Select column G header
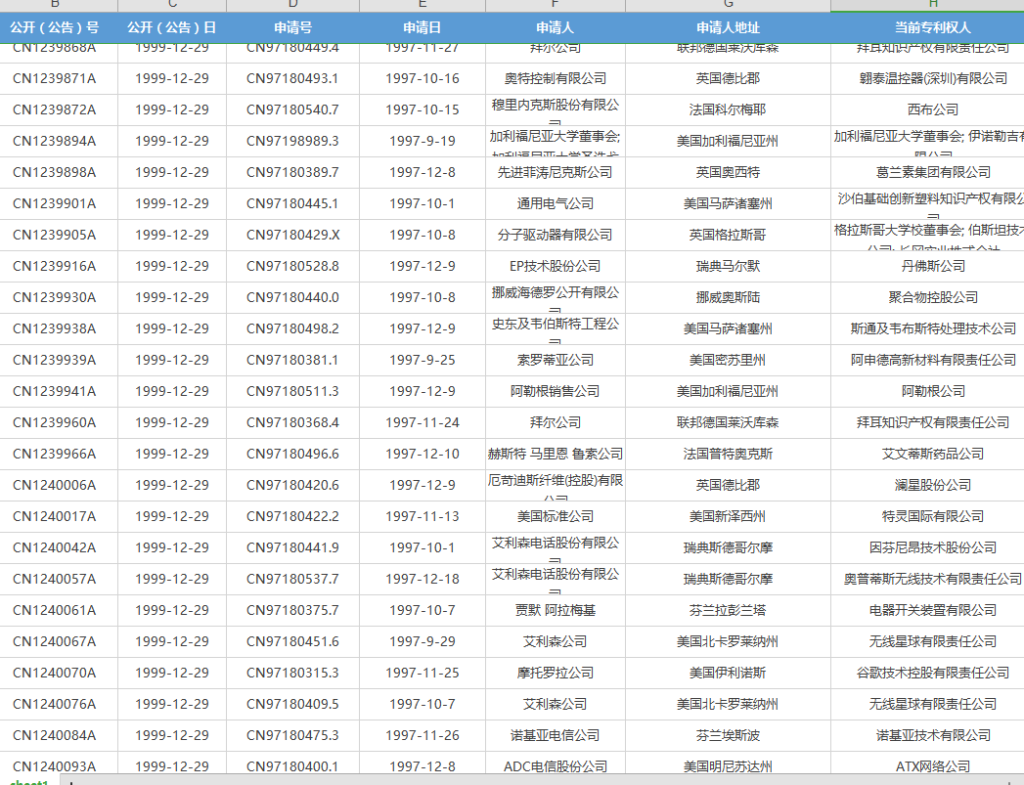The width and height of the screenshot is (1024, 785). [728, 5]
